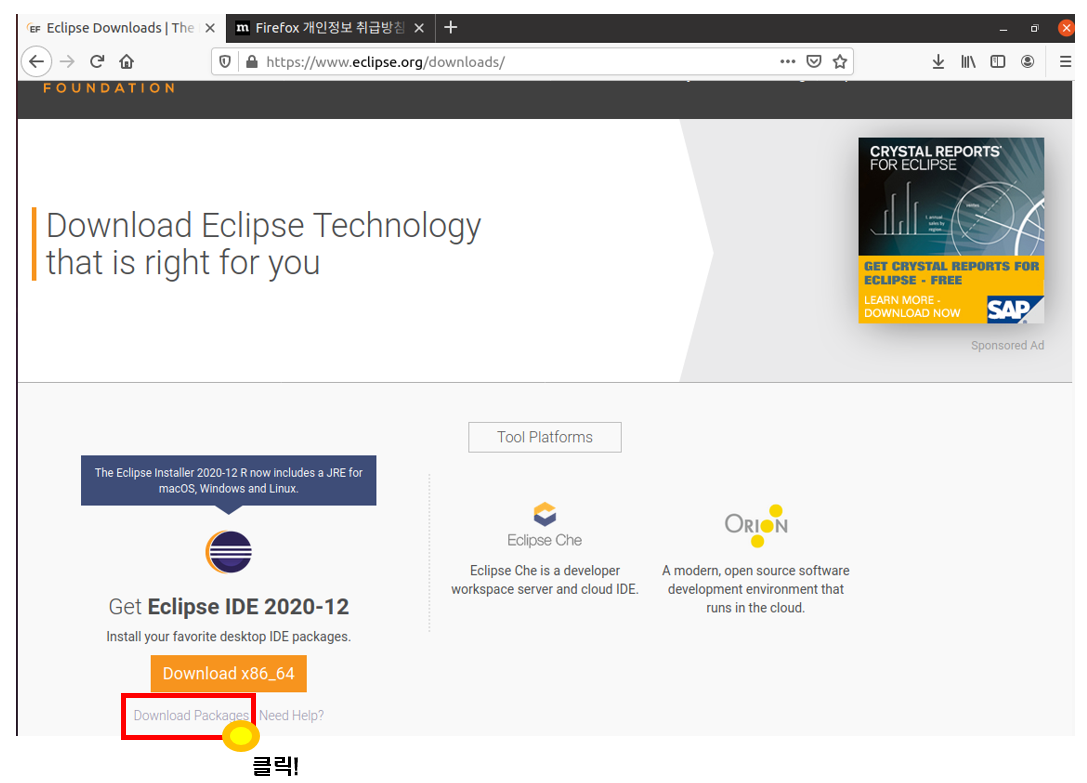Open a new browser tab
This screenshot has width=1087, height=783.
coord(451,28)
